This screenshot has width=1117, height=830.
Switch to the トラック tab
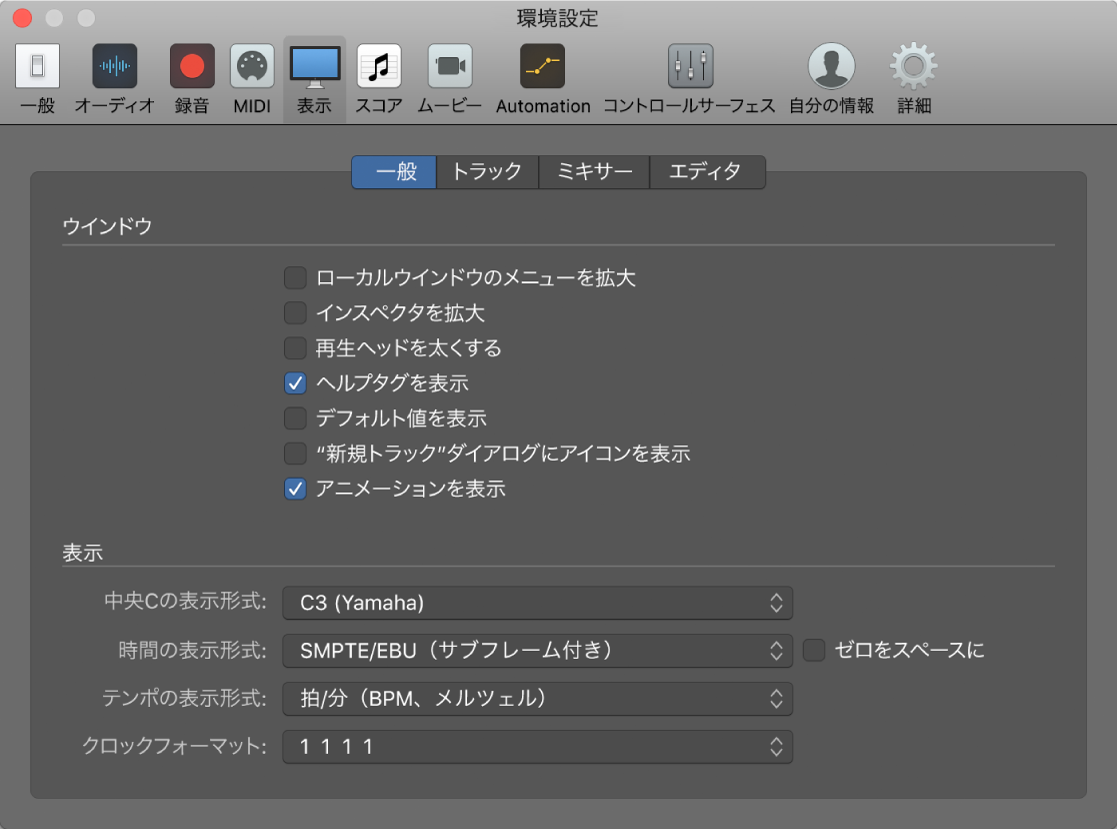click(487, 172)
